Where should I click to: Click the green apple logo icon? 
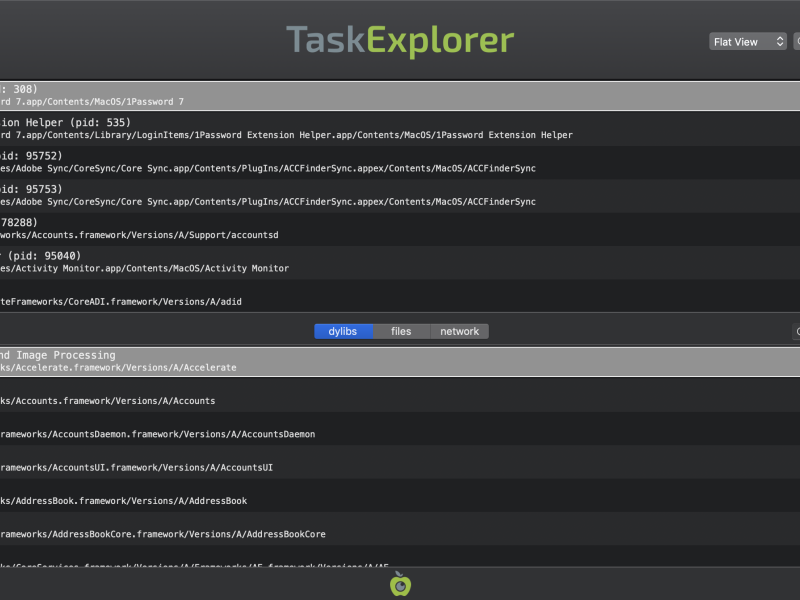click(401, 584)
